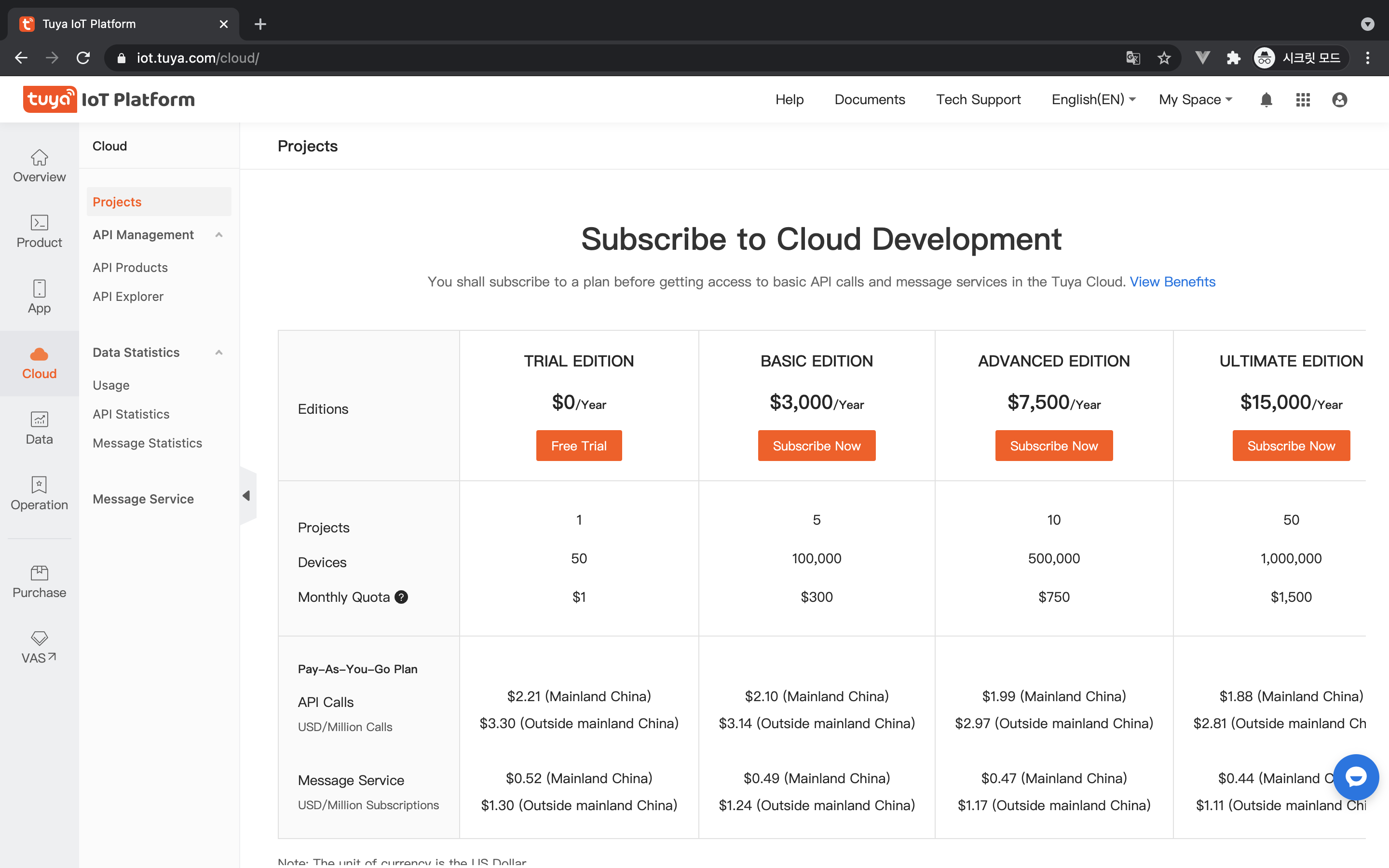Open the Operation sidebar section
This screenshot has width=1389, height=868.
click(x=39, y=494)
